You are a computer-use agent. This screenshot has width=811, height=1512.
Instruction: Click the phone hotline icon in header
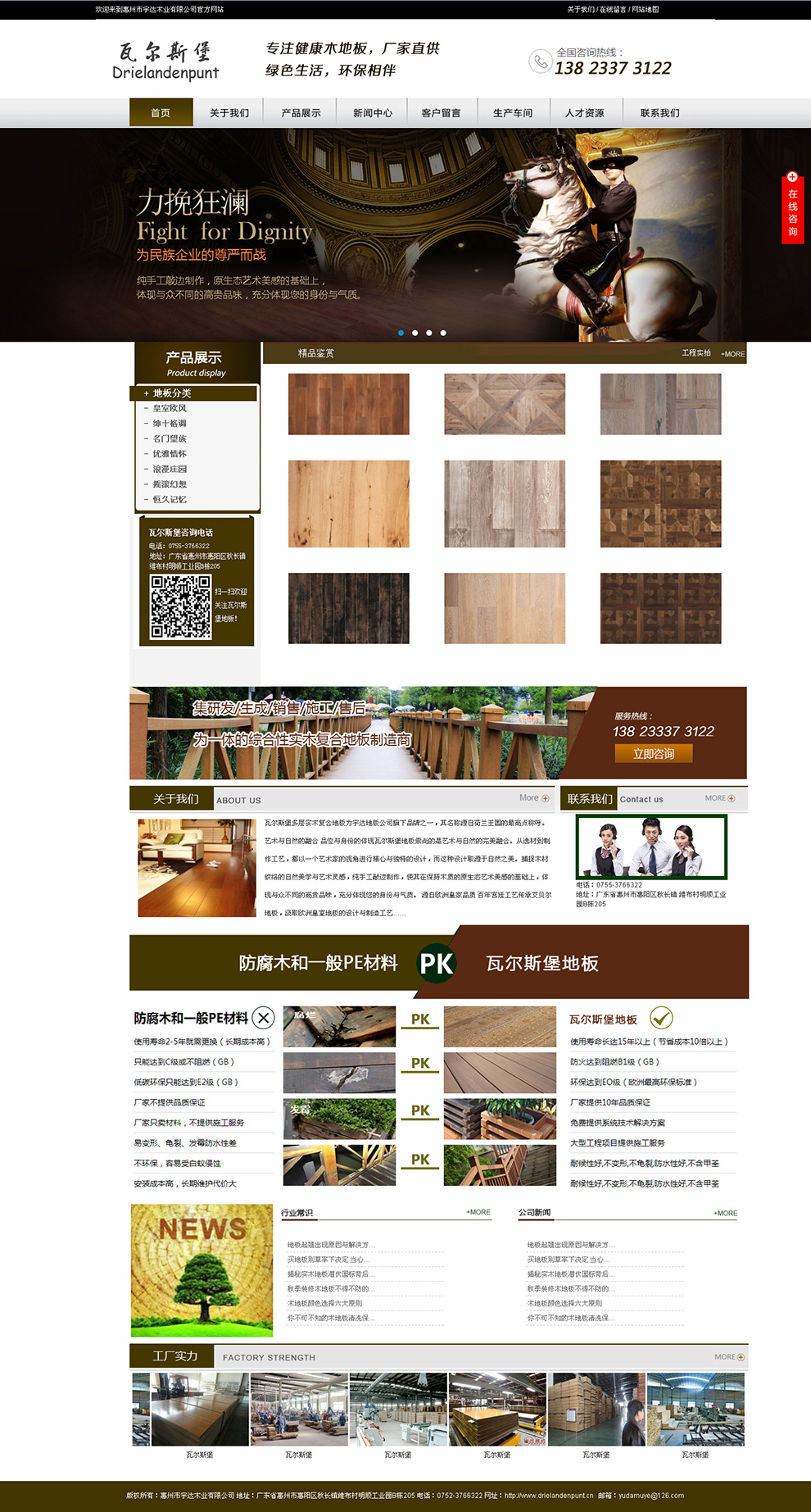point(540,61)
